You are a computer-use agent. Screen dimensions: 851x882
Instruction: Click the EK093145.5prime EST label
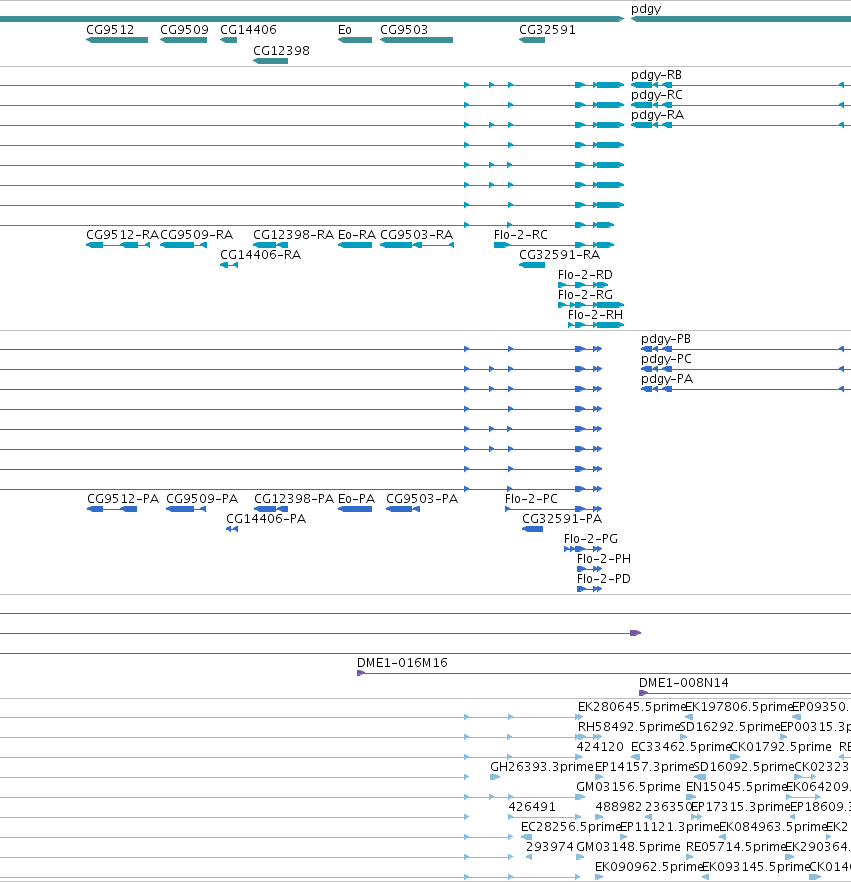coord(755,867)
